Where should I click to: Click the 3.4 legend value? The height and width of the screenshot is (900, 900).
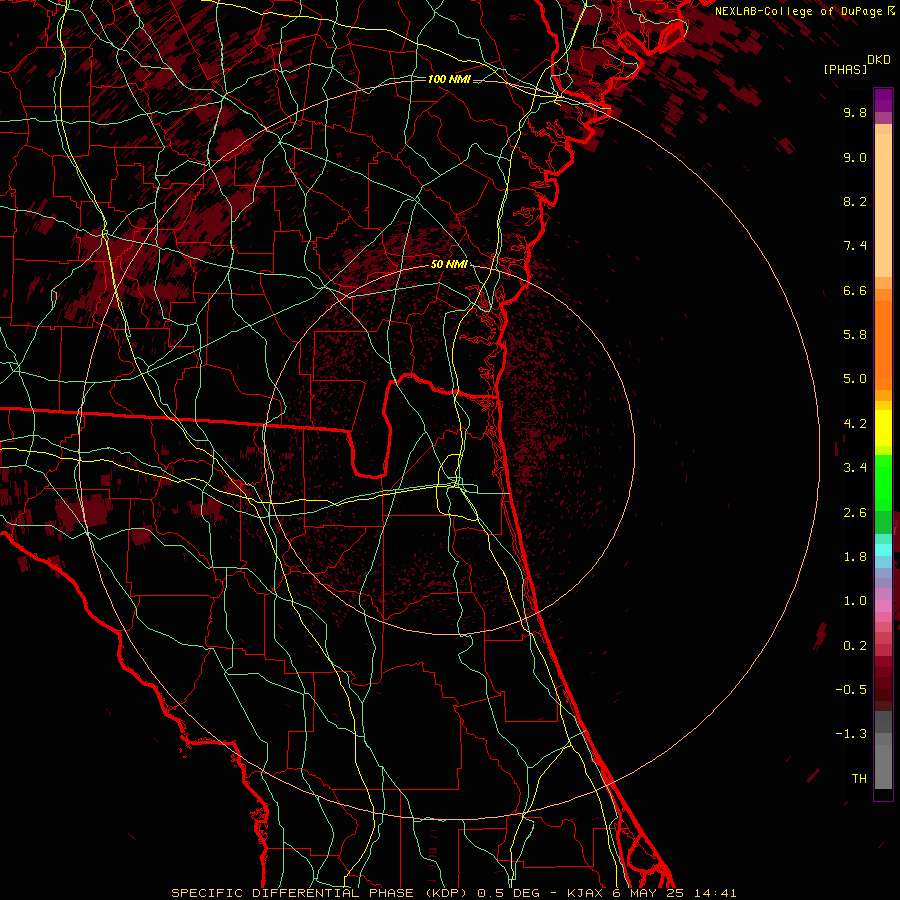855,468
